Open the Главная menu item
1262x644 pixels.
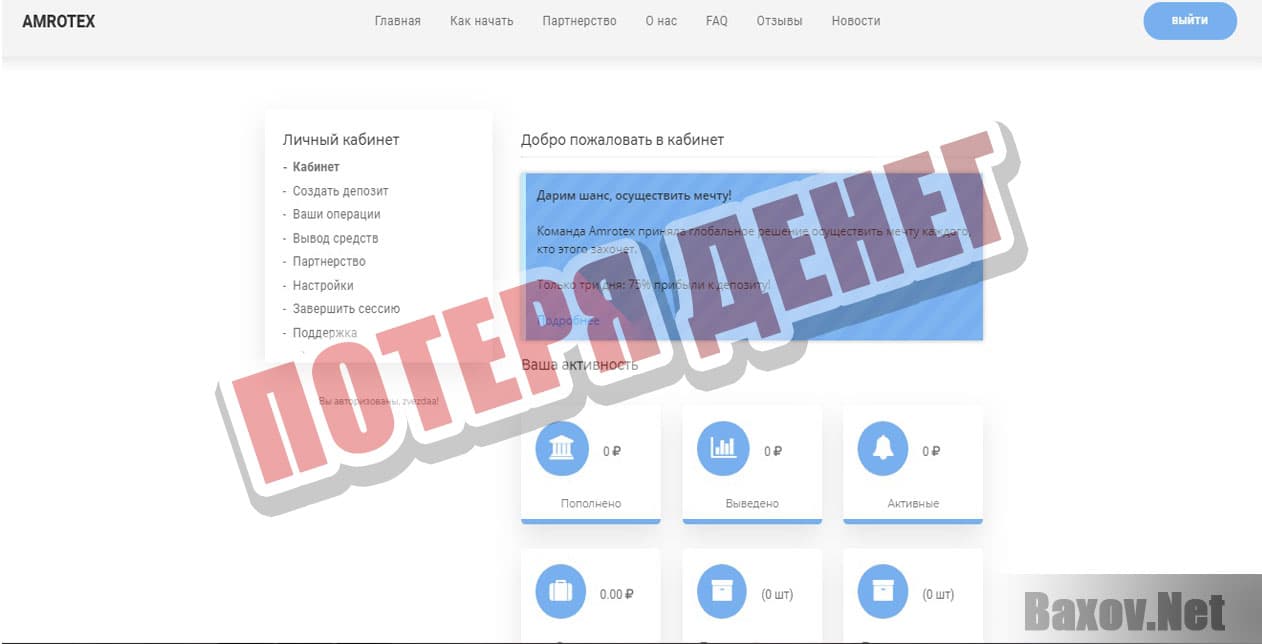(397, 20)
